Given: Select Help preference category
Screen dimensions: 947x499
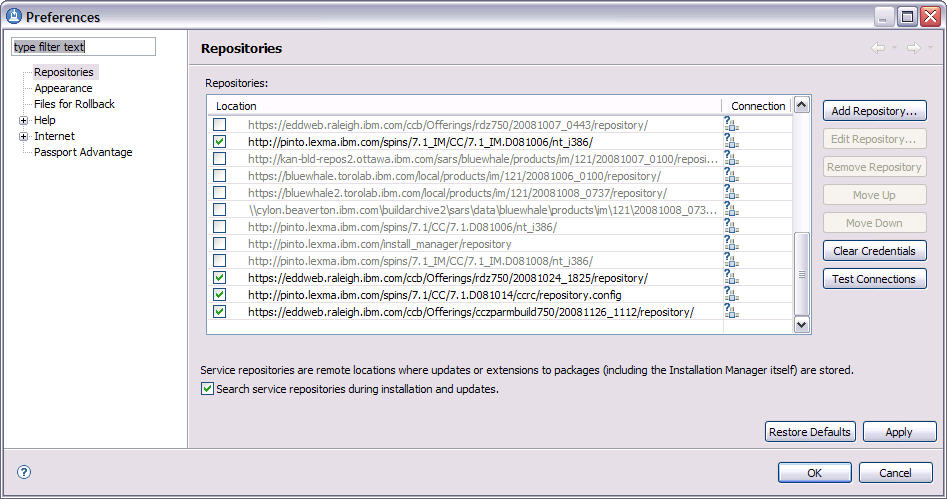Looking at the screenshot, I should [45, 120].
